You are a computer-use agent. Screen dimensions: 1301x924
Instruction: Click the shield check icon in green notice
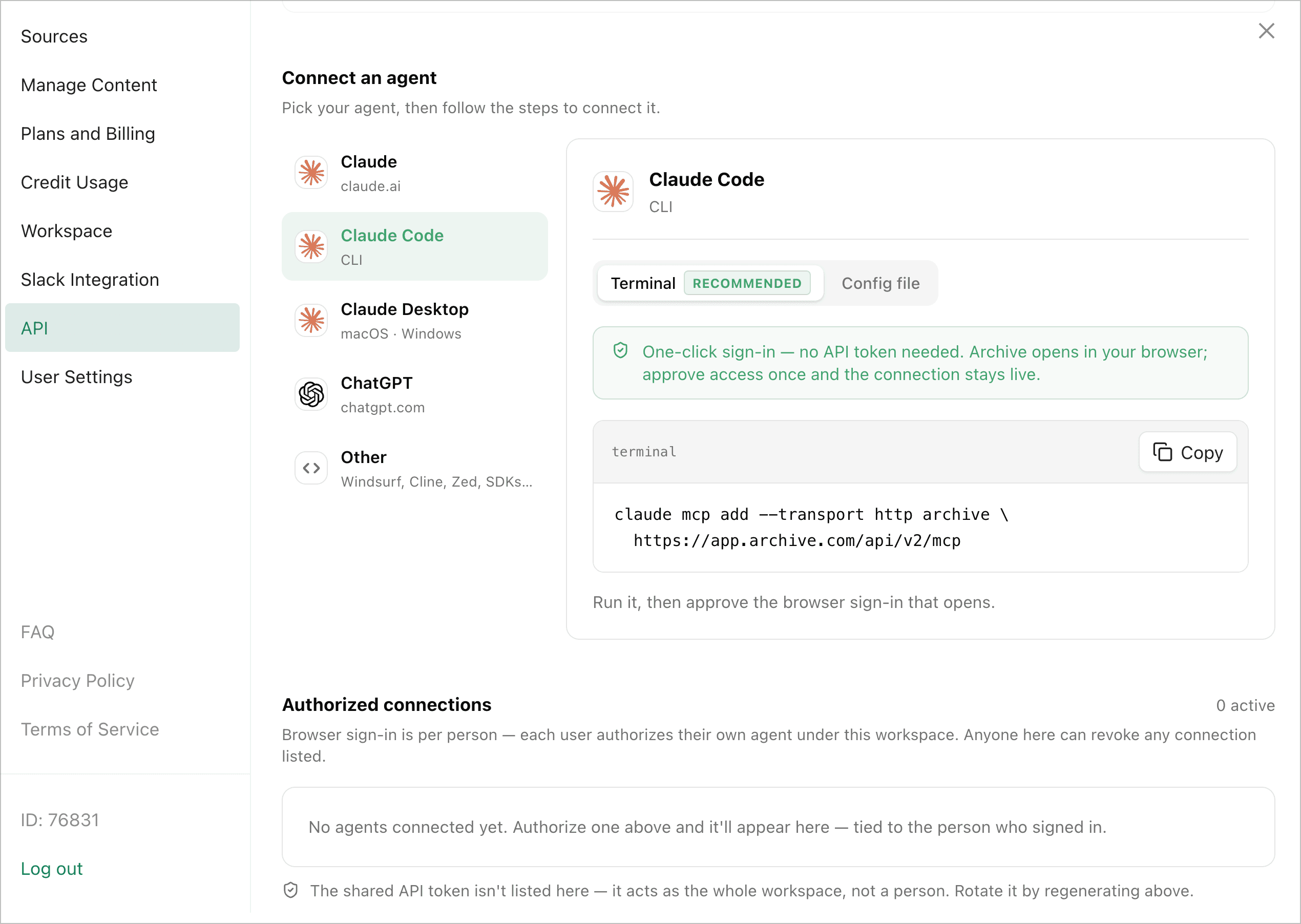click(621, 351)
